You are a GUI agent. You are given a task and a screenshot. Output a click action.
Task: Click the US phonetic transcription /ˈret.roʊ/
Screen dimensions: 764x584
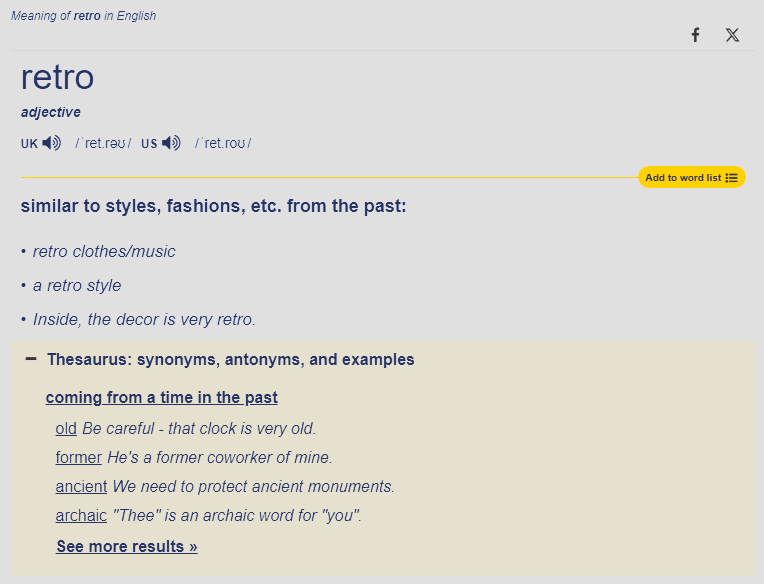(223, 143)
